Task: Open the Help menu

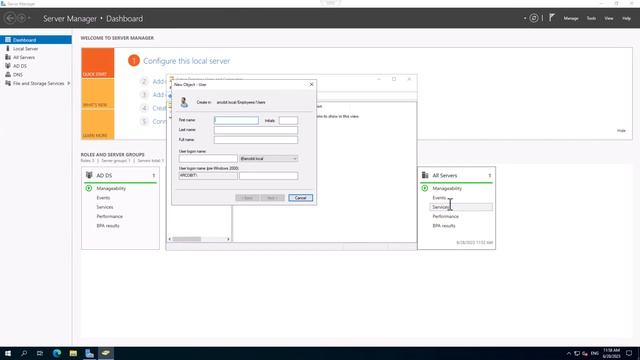Action: pos(626,18)
